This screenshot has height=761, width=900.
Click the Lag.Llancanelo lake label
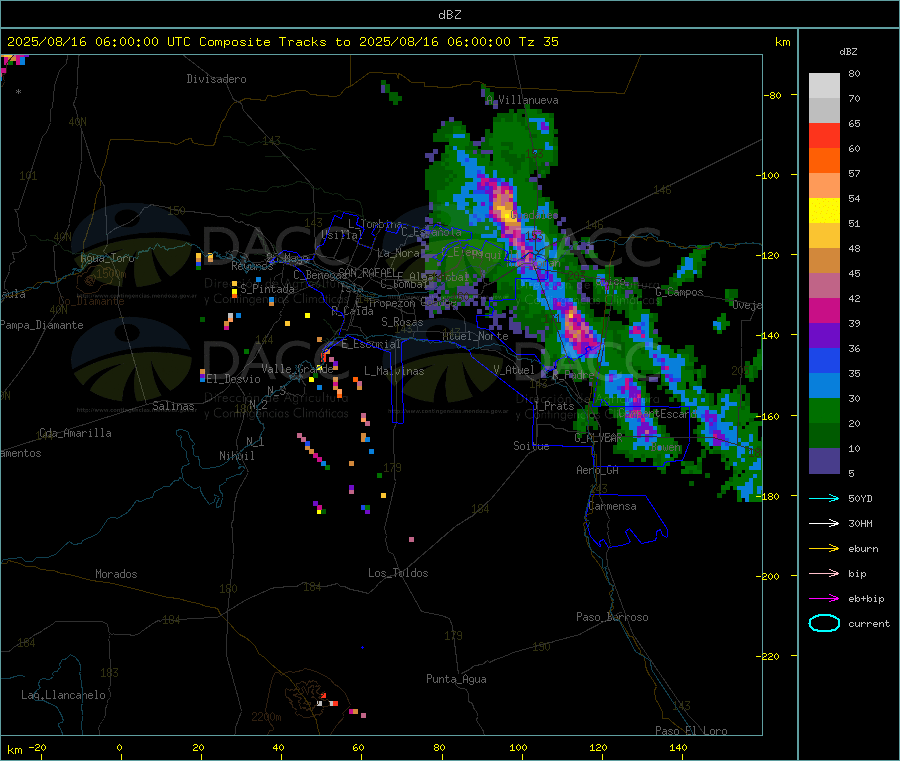click(x=64, y=695)
